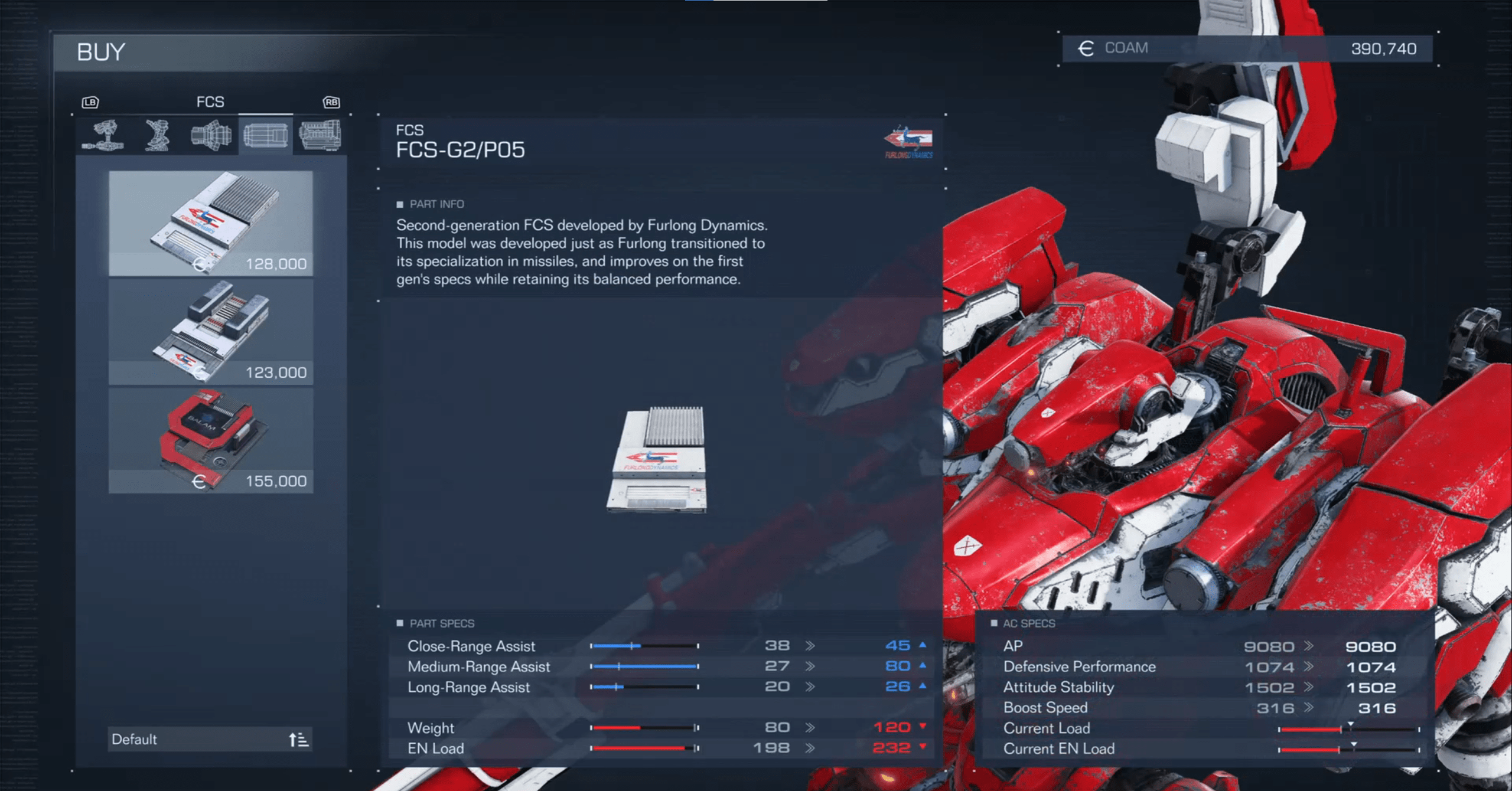Viewport: 1512px width, 791px height.
Task: Click the Boost Speed row label
Action: (1045, 708)
